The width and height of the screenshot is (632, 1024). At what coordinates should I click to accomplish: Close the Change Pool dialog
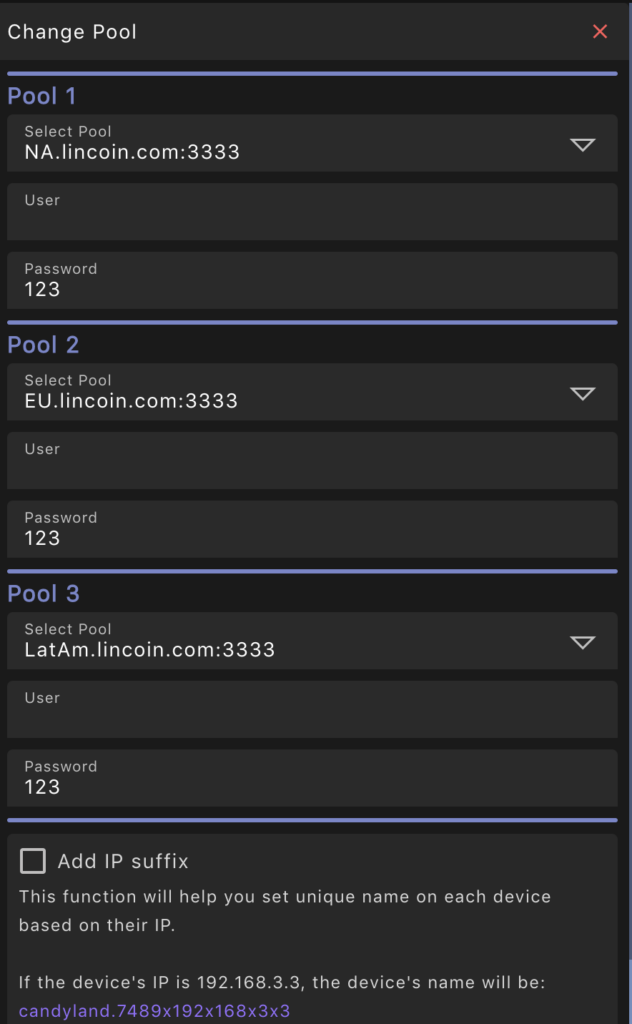(x=599, y=31)
